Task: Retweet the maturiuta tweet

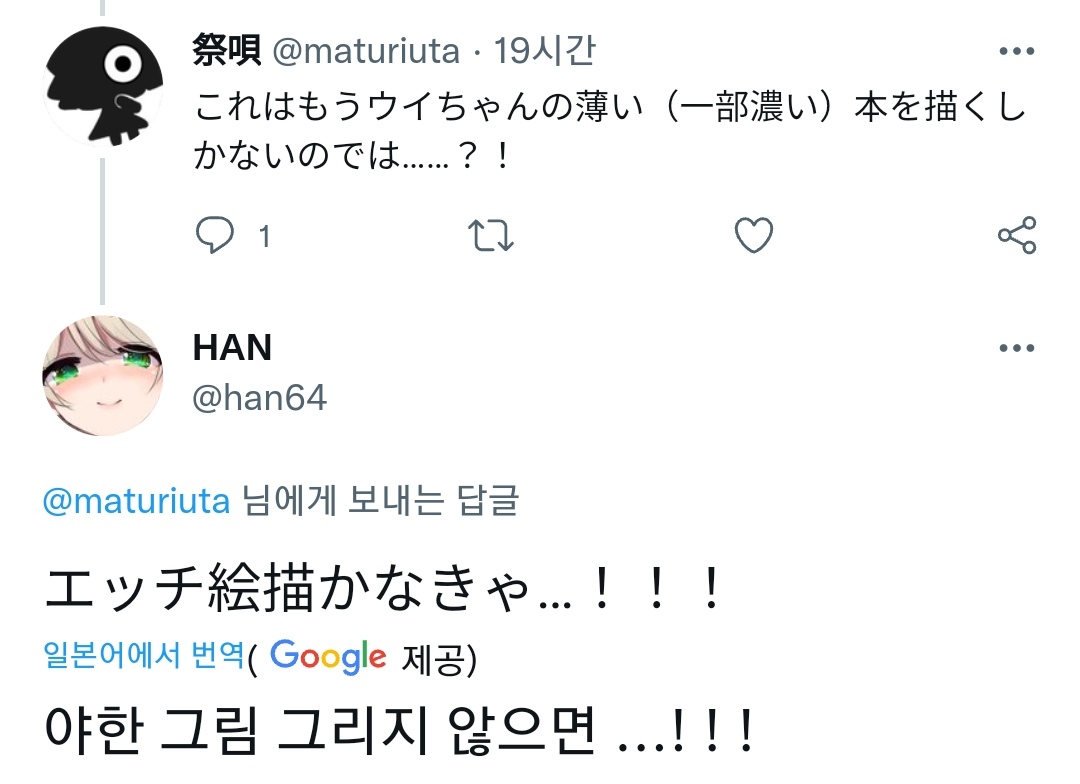Action: point(490,236)
